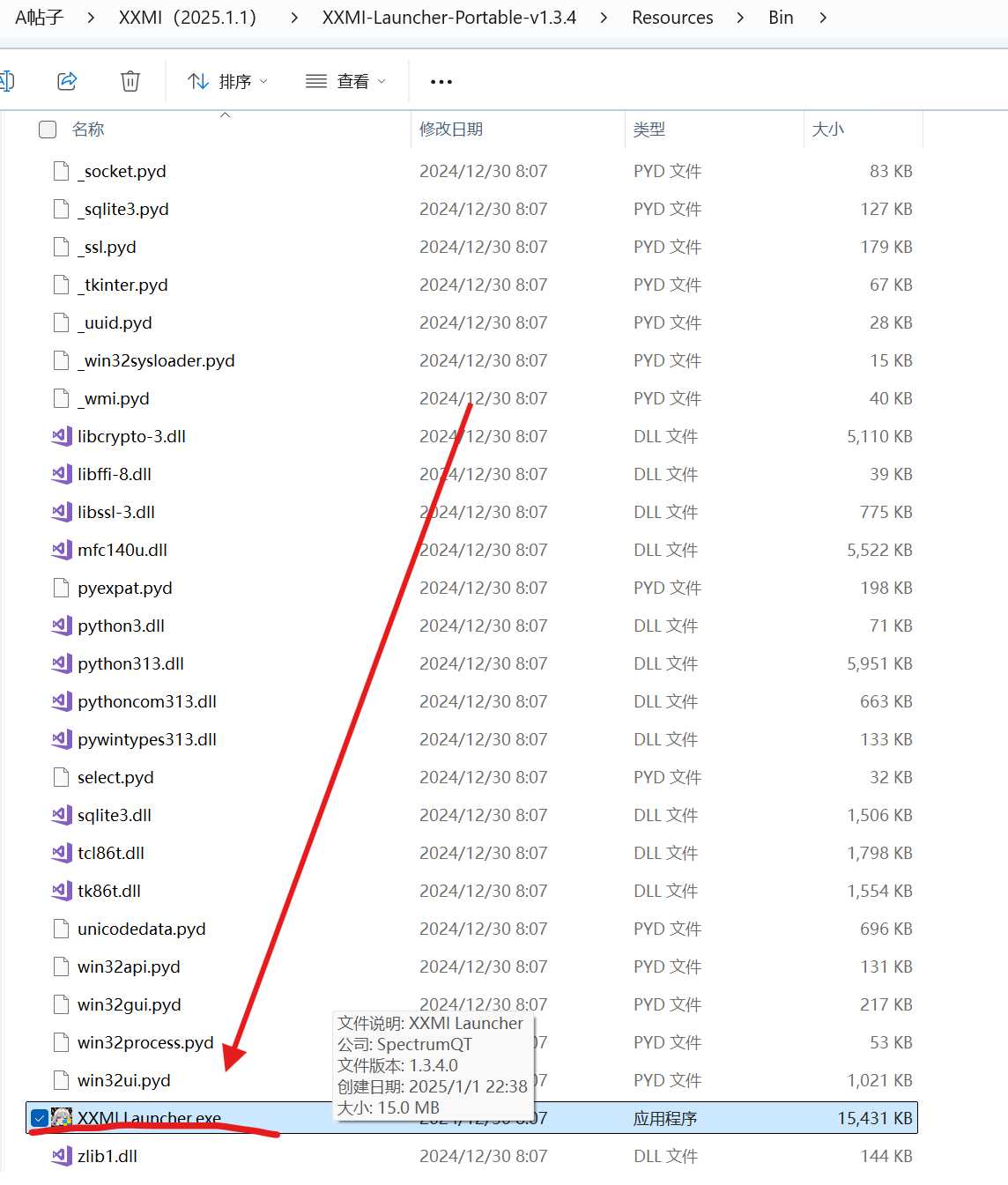
Task: Sort by 大小 column header
Action: (827, 130)
